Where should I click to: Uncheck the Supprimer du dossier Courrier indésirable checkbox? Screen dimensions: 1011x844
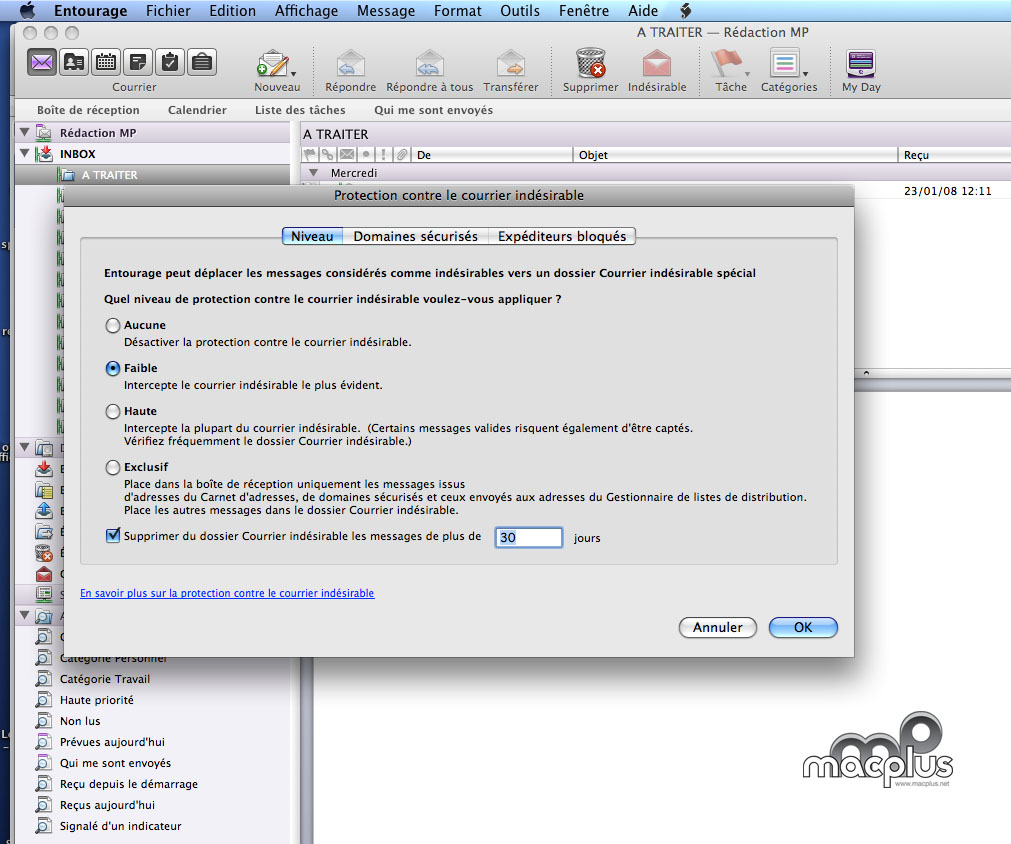coord(113,535)
